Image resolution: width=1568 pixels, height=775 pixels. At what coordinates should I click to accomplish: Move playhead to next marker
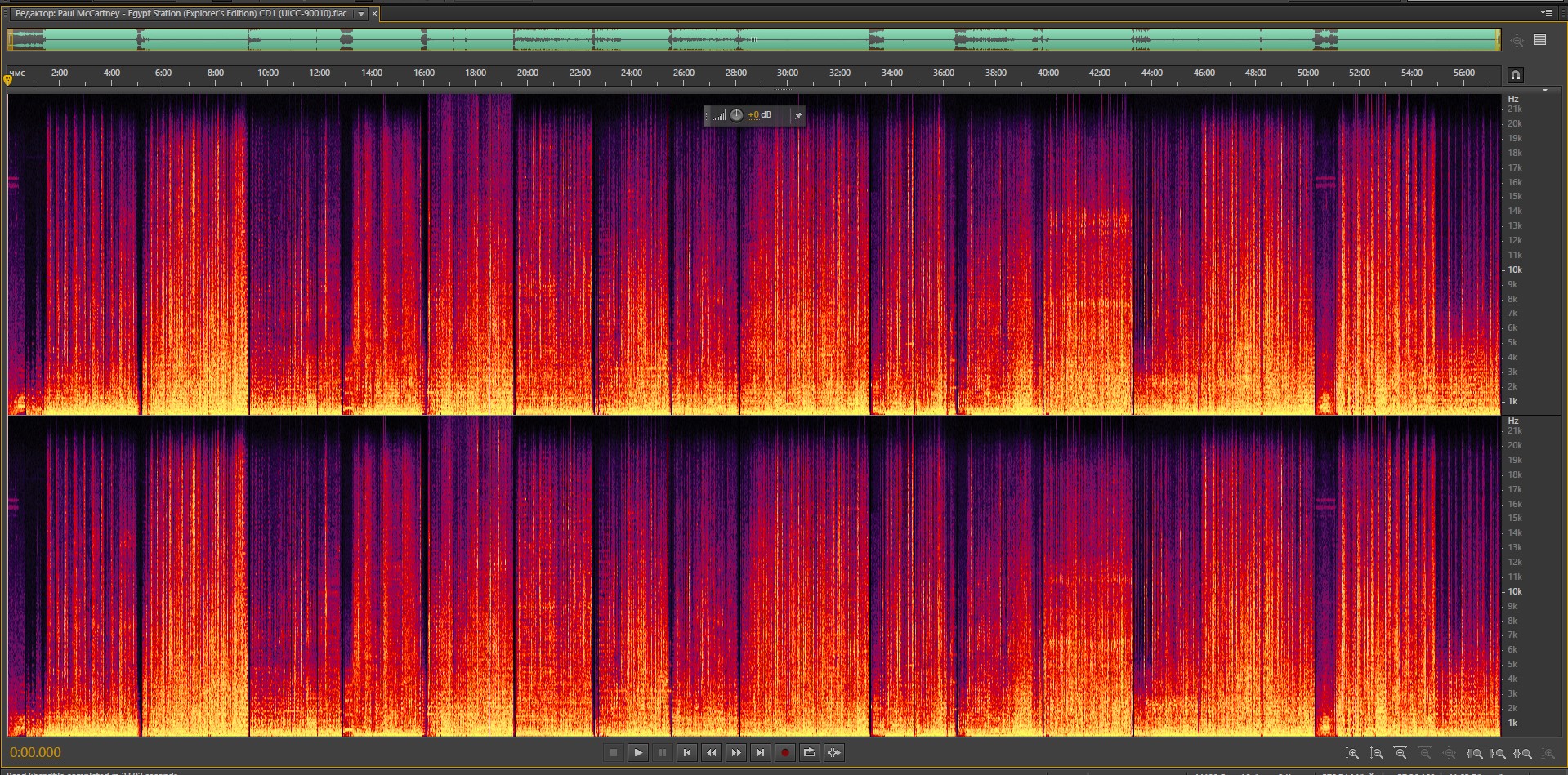760,752
